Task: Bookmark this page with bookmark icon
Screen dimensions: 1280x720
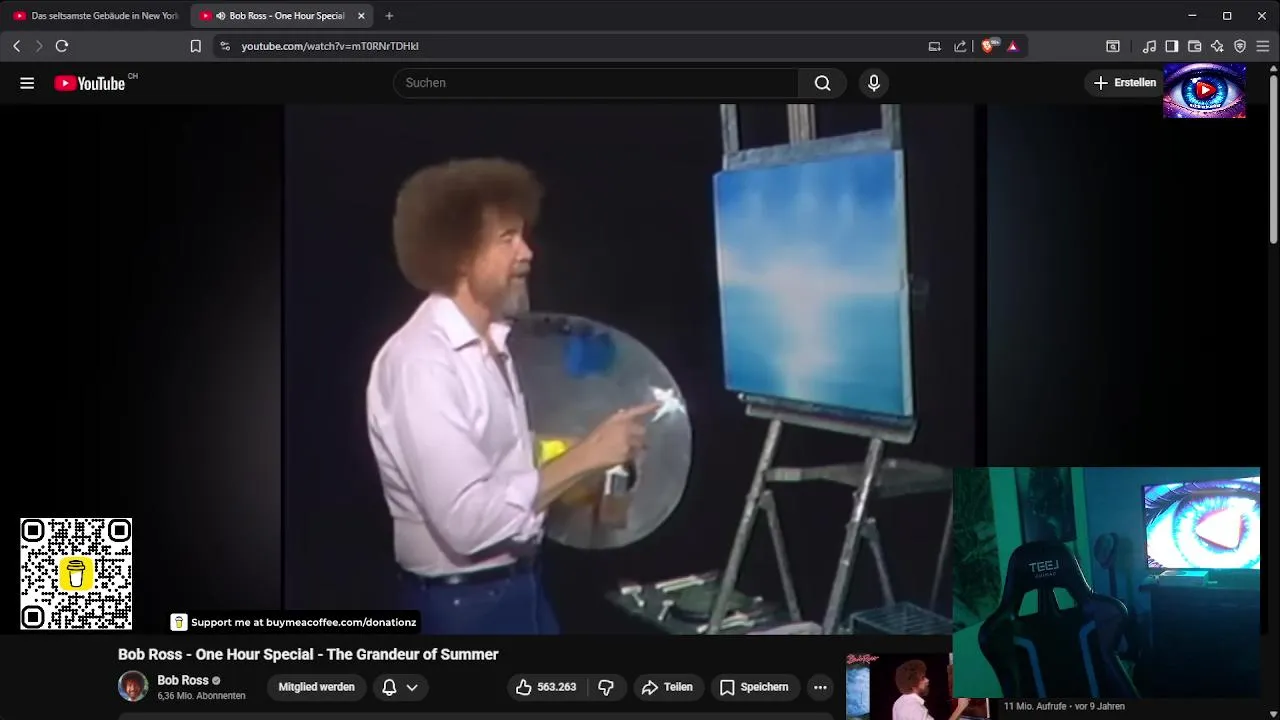Action: [196, 46]
